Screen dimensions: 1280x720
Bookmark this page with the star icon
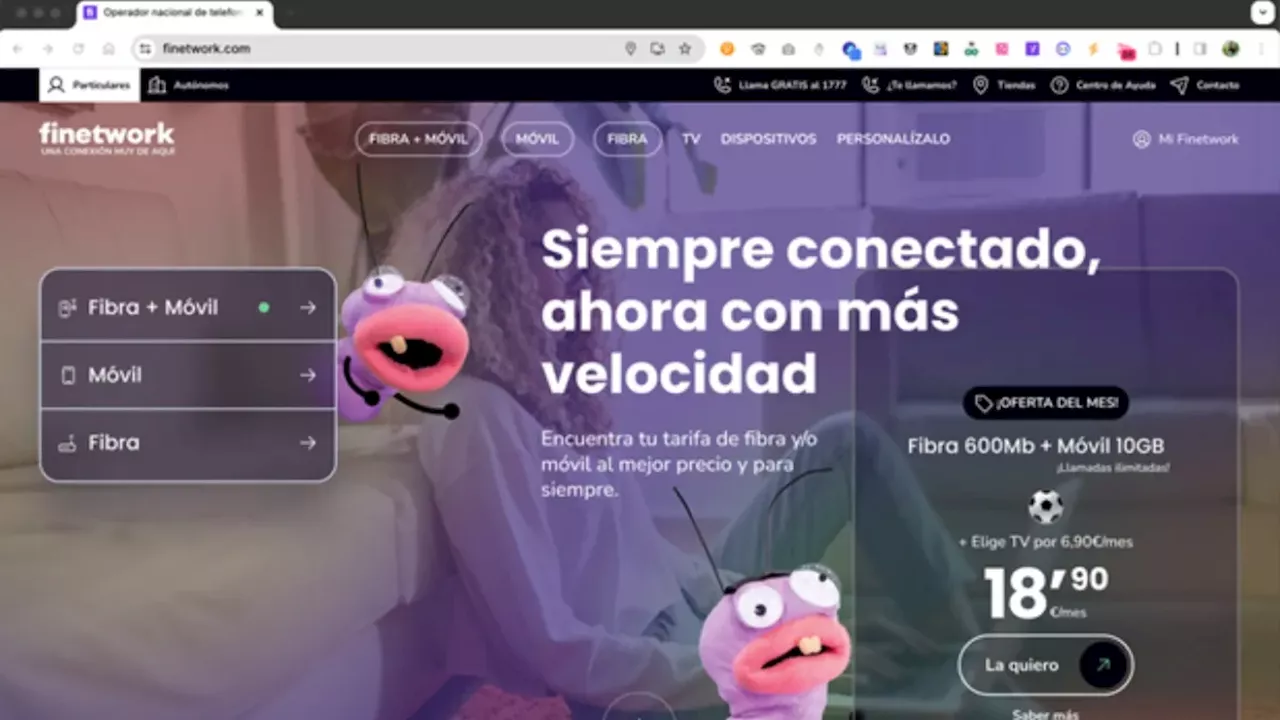click(685, 48)
